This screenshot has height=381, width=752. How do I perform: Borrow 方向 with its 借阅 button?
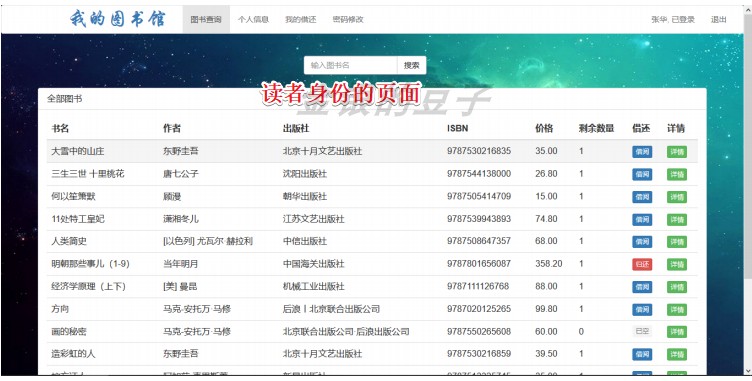pos(642,310)
